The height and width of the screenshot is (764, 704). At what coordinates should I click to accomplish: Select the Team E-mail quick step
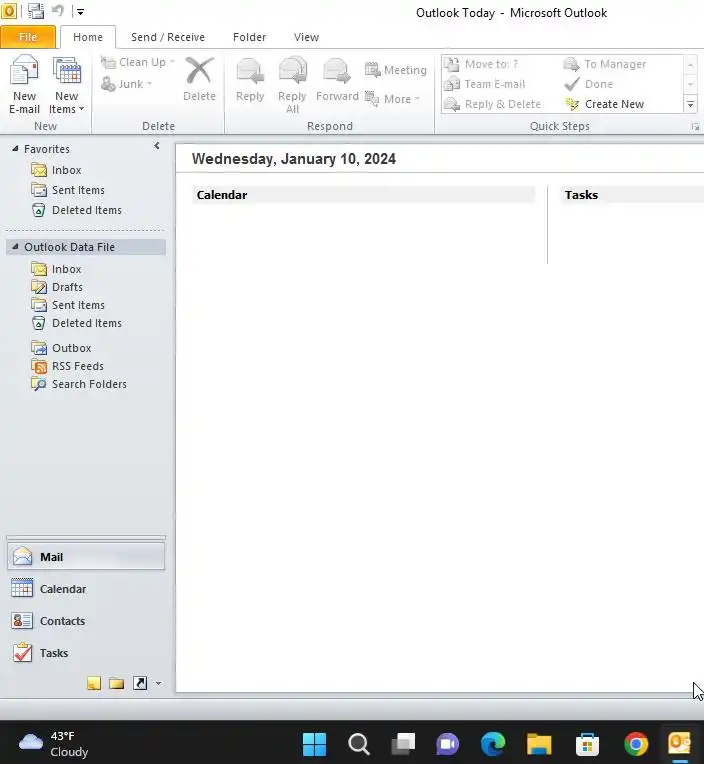click(x=485, y=84)
